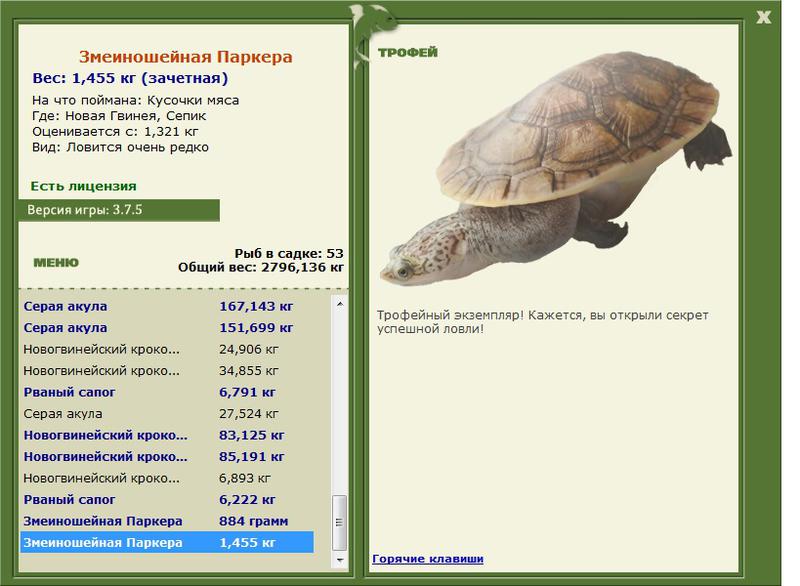Screen dimensions: 800x586
Task: Close the trophy window with X
Action: tap(763, 17)
